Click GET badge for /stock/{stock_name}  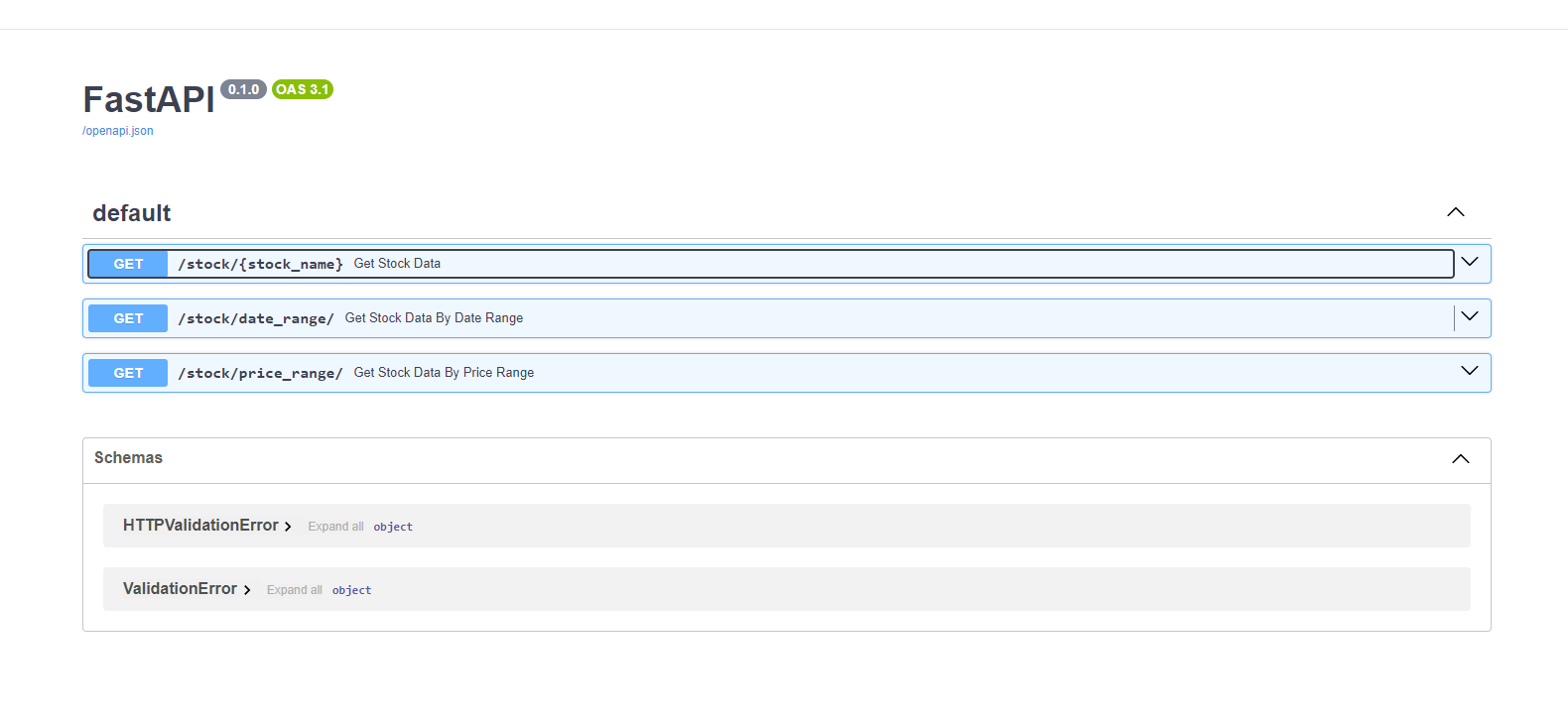pyautogui.click(x=128, y=264)
